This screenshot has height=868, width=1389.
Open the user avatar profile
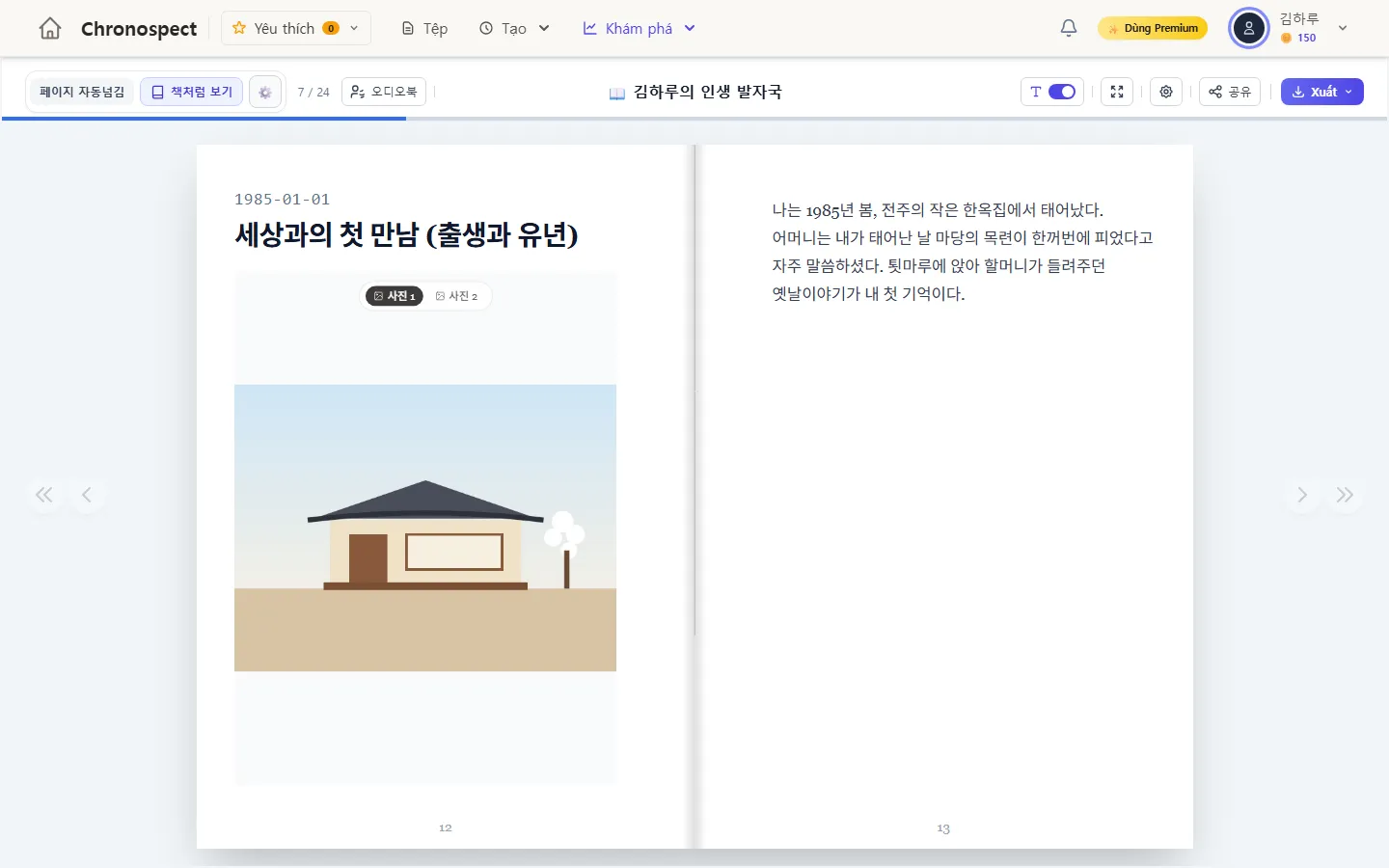1249,28
